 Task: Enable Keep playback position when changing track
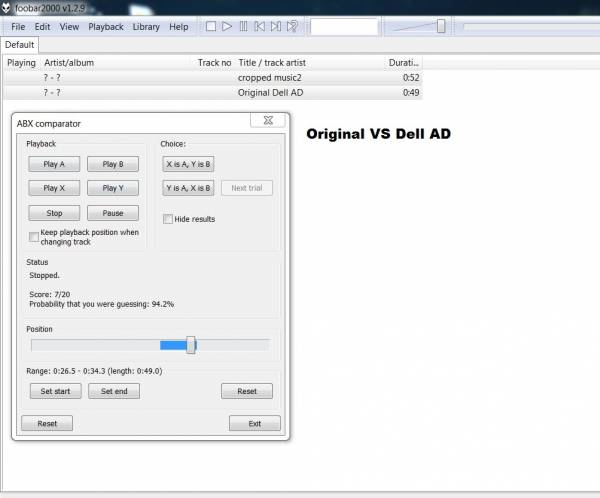pos(34,237)
